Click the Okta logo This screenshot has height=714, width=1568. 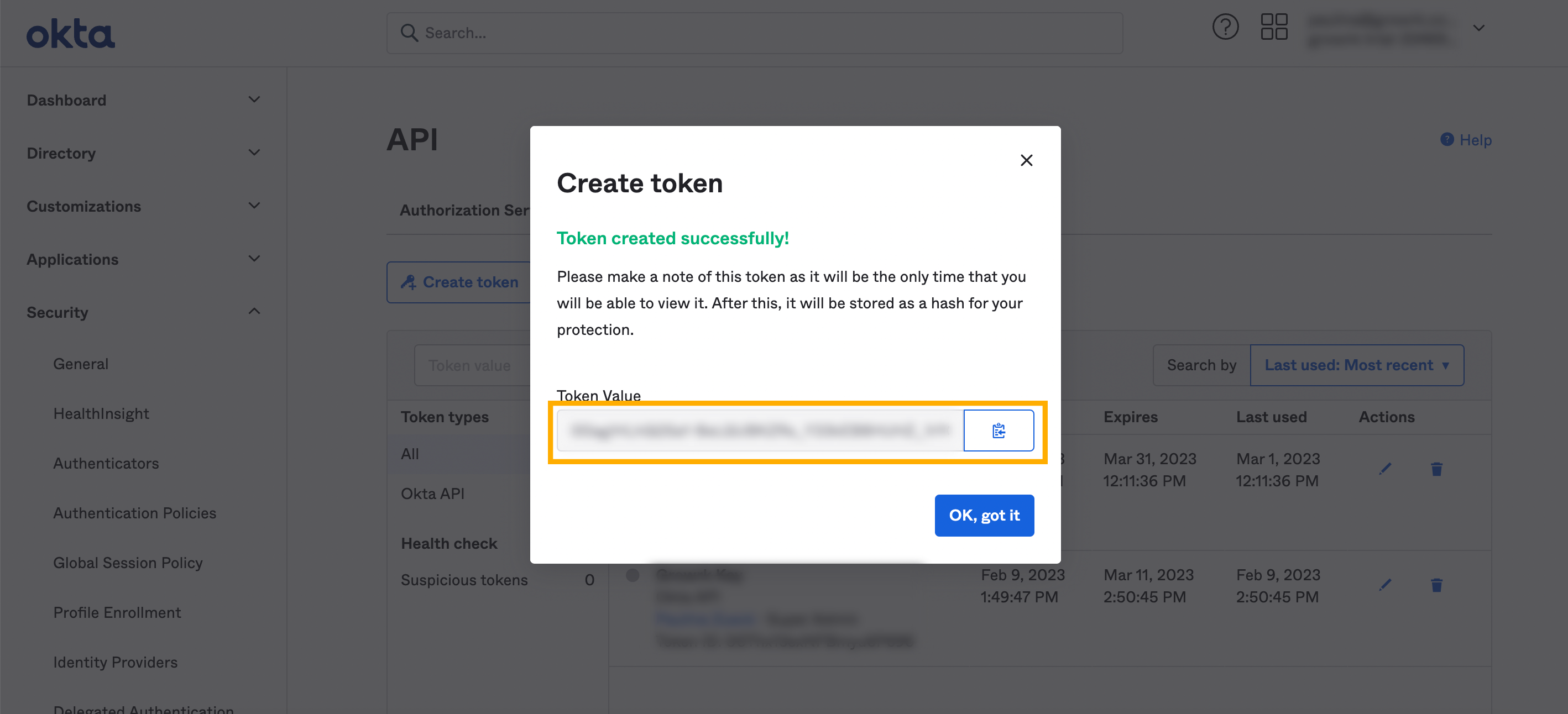71,34
